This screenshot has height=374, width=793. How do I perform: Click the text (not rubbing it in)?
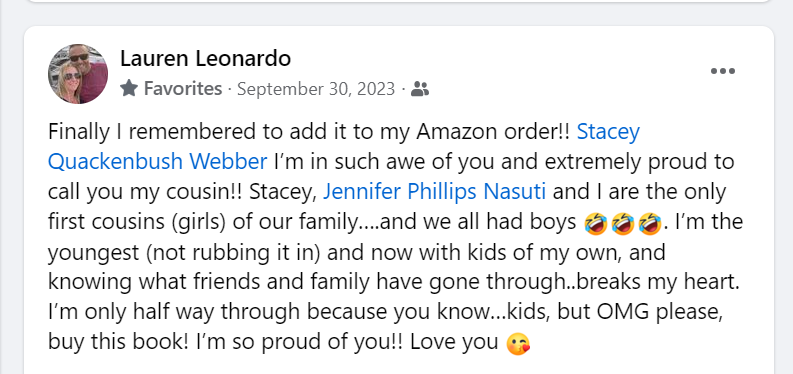(234, 252)
